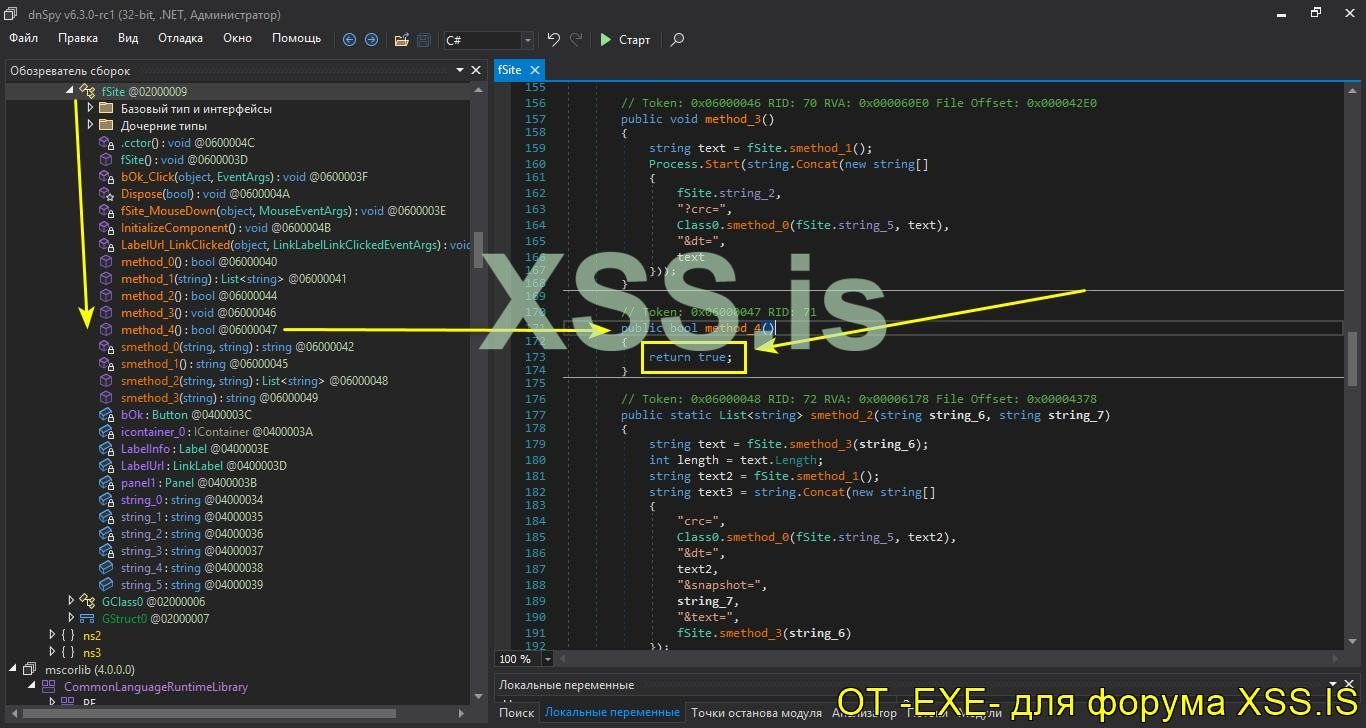This screenshot has height=728, width=1366.
Task: Navigate forward with the toolbar arrow
Action: click(x=371, y=40)
